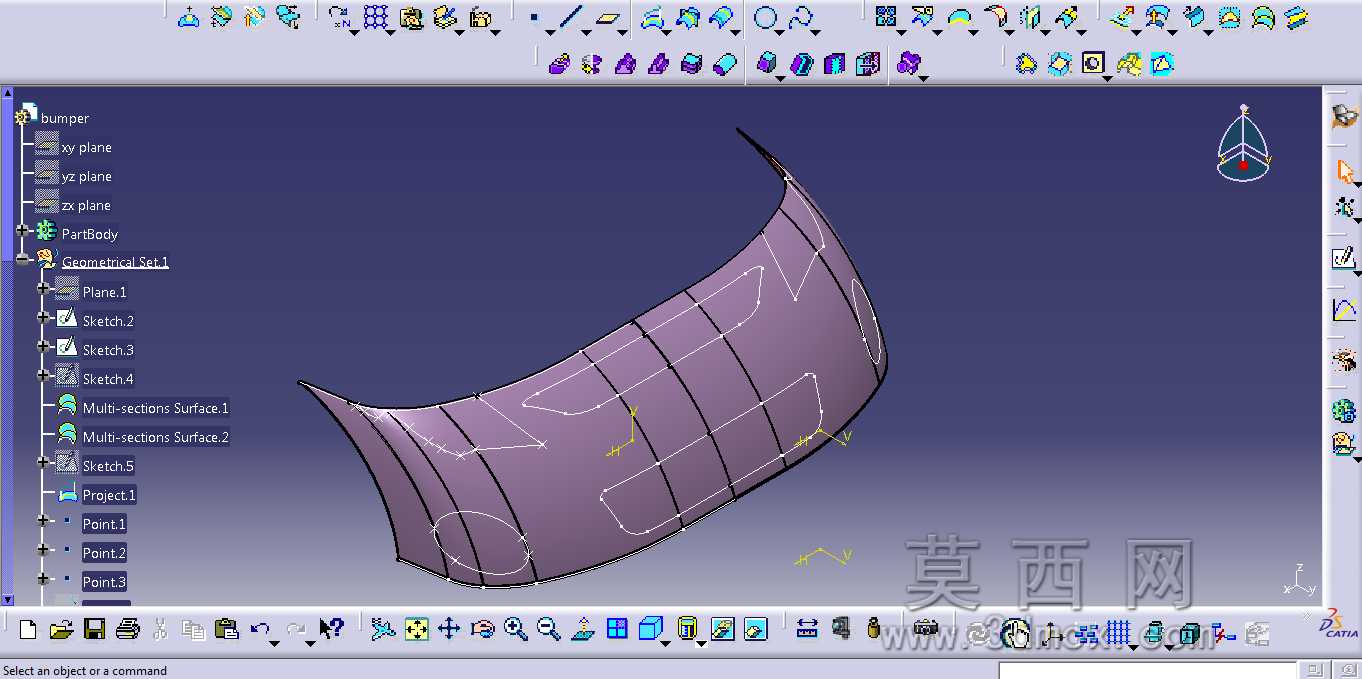Viewport: 1362px width, 679px height.
Task: Click the Paste clipboard button
Action: pyautogui.click(x=227, y=629)
